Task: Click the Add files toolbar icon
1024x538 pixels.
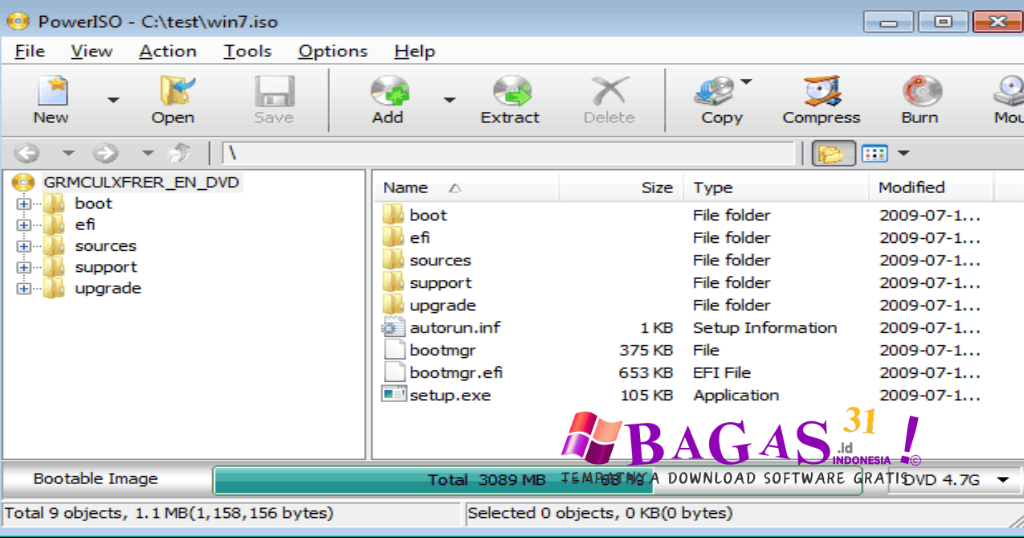Action: 389,91
